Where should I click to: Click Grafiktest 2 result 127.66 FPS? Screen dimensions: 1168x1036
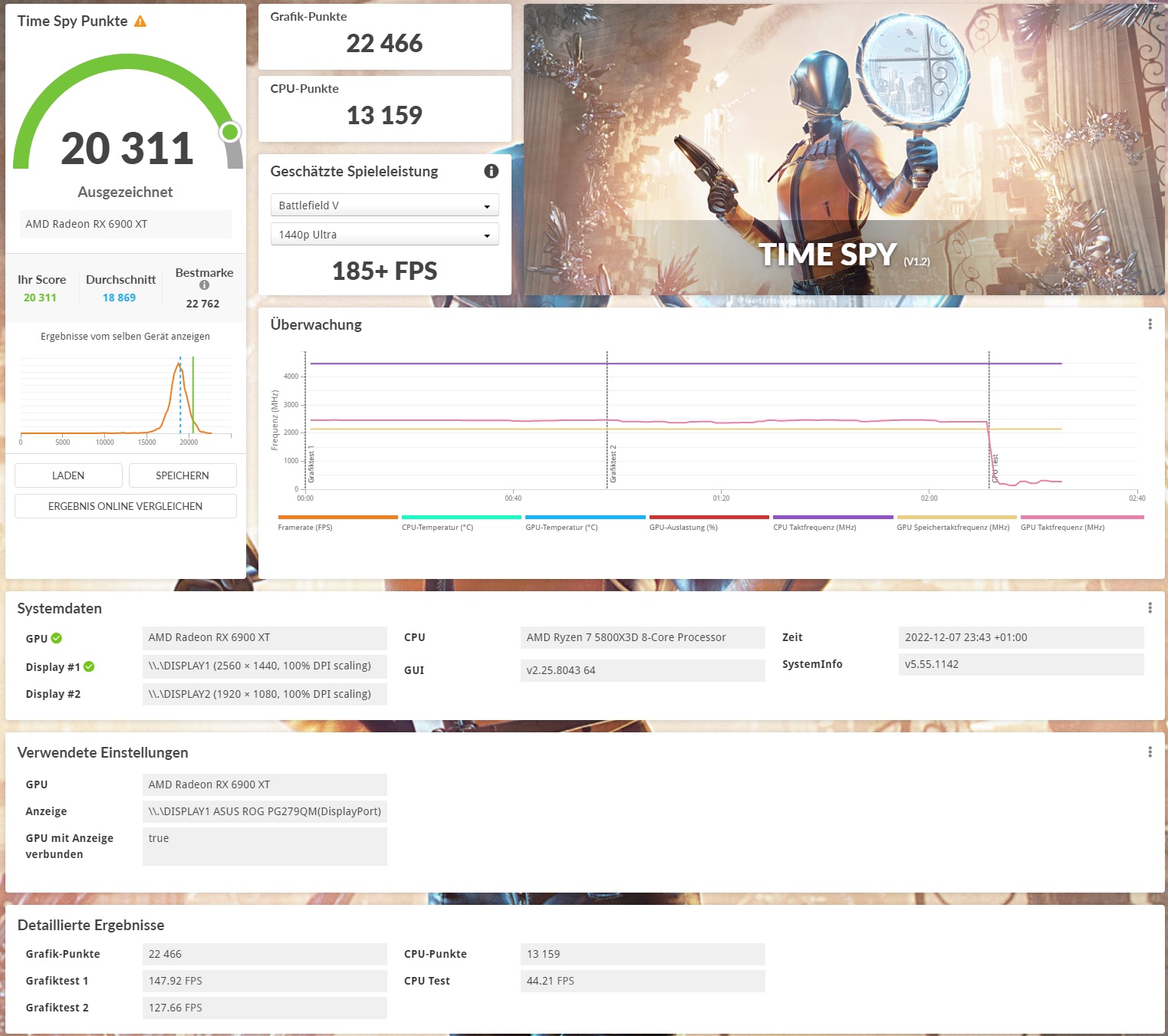(265, 1008)
